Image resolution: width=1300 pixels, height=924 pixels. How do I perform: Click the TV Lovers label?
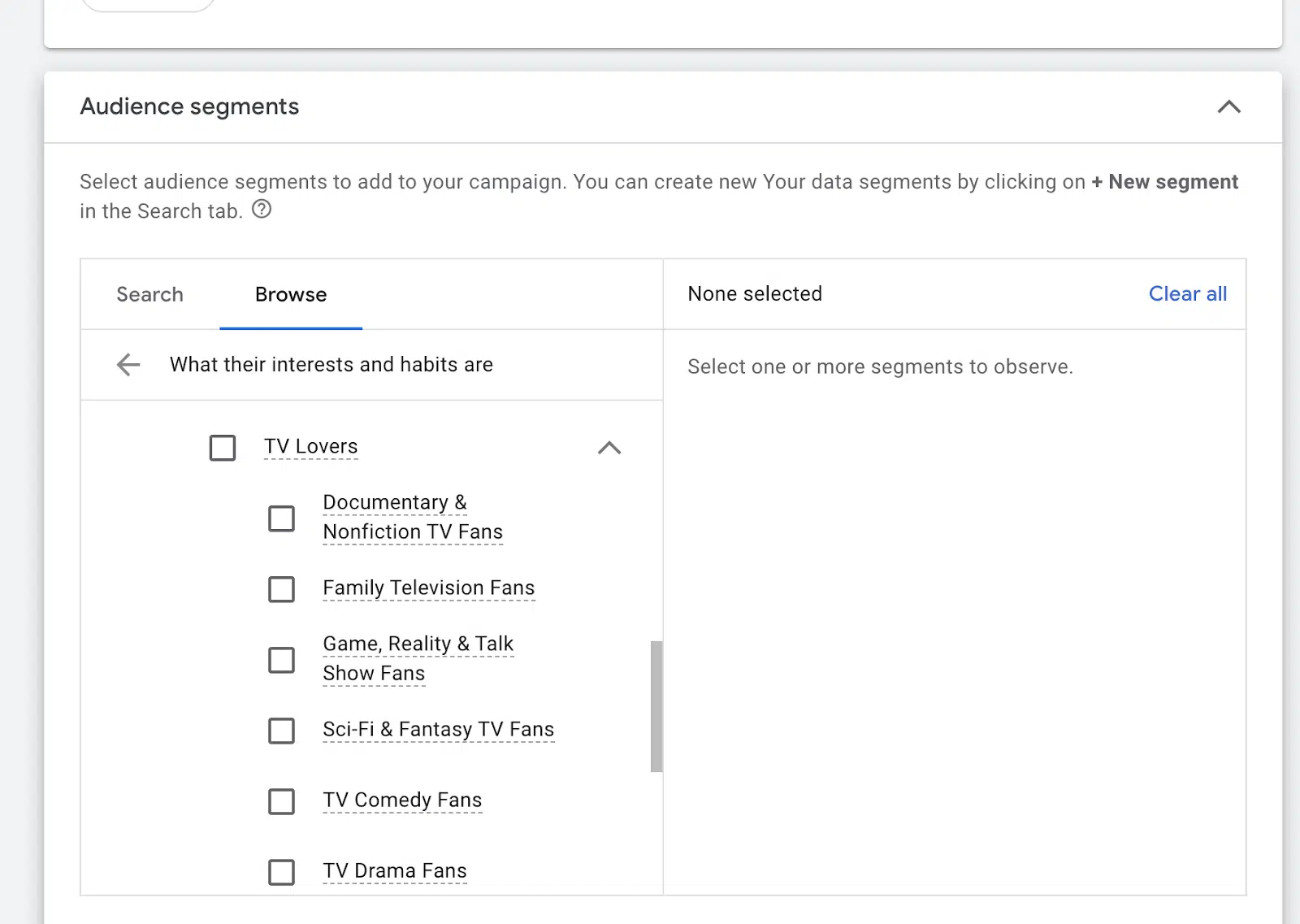tap(311, 446)
